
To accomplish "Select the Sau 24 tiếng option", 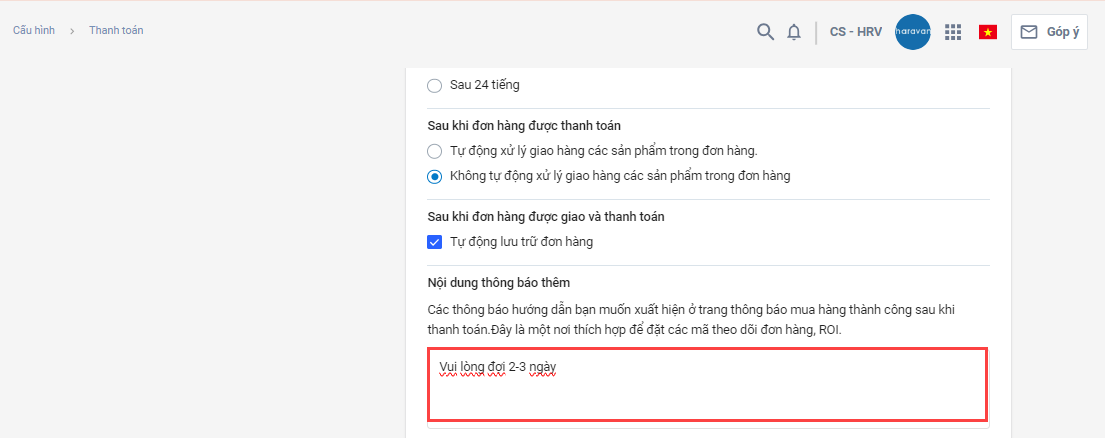I will coord(435,86).
